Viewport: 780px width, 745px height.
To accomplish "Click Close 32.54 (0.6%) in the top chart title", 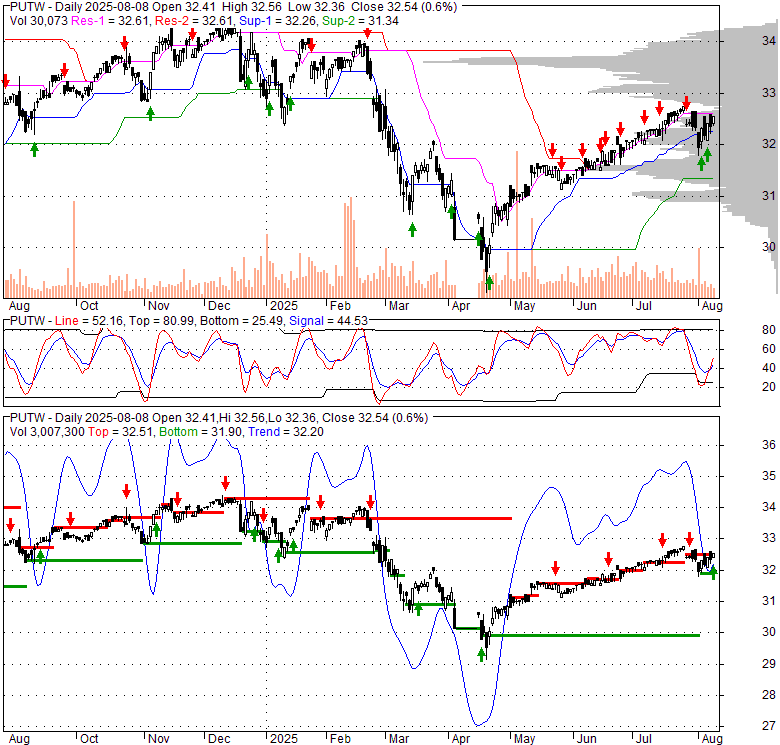I will [404, 7].
